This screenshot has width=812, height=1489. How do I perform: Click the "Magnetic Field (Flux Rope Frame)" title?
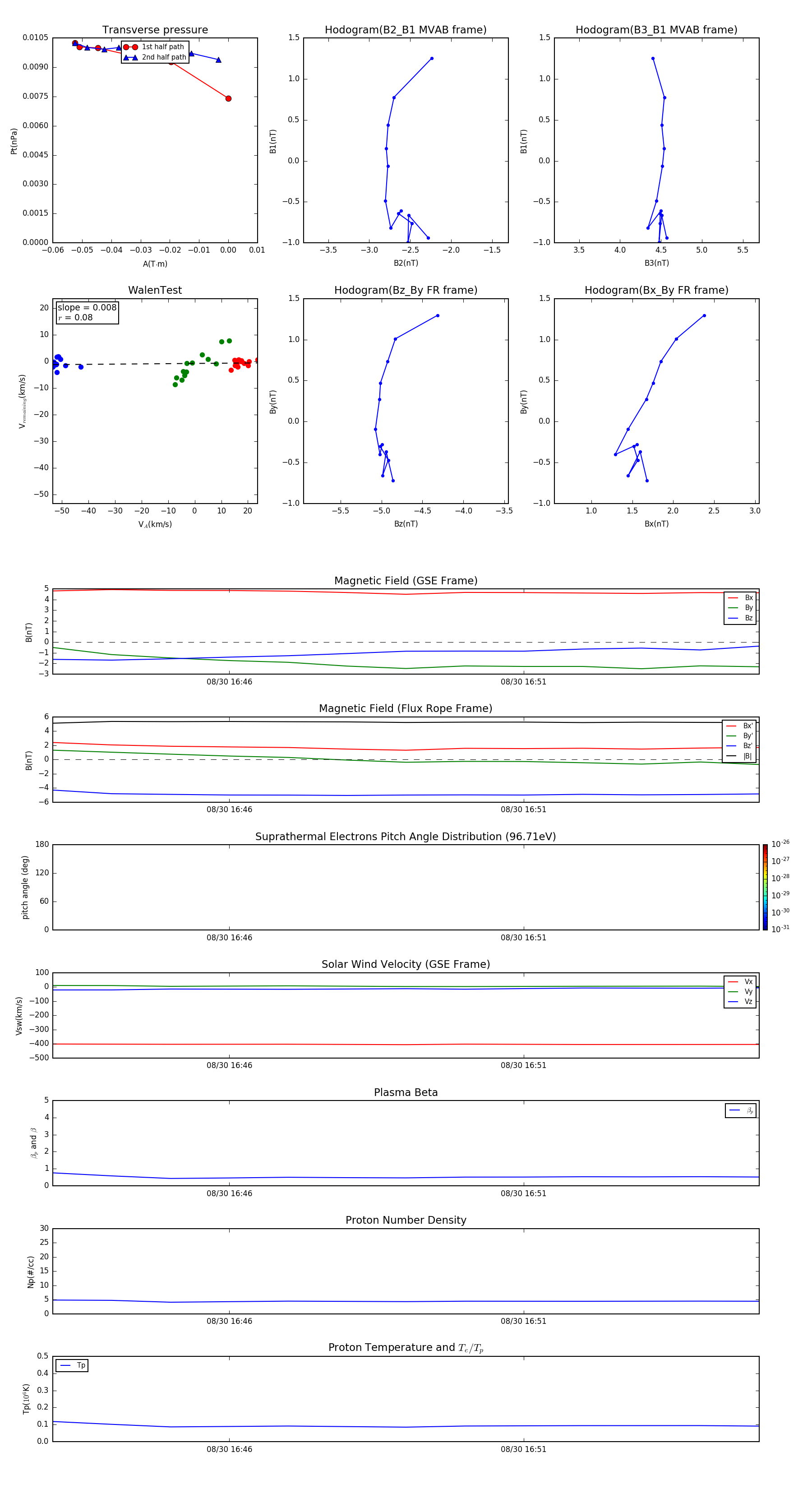pyautogui.click(x=406, y=709)
